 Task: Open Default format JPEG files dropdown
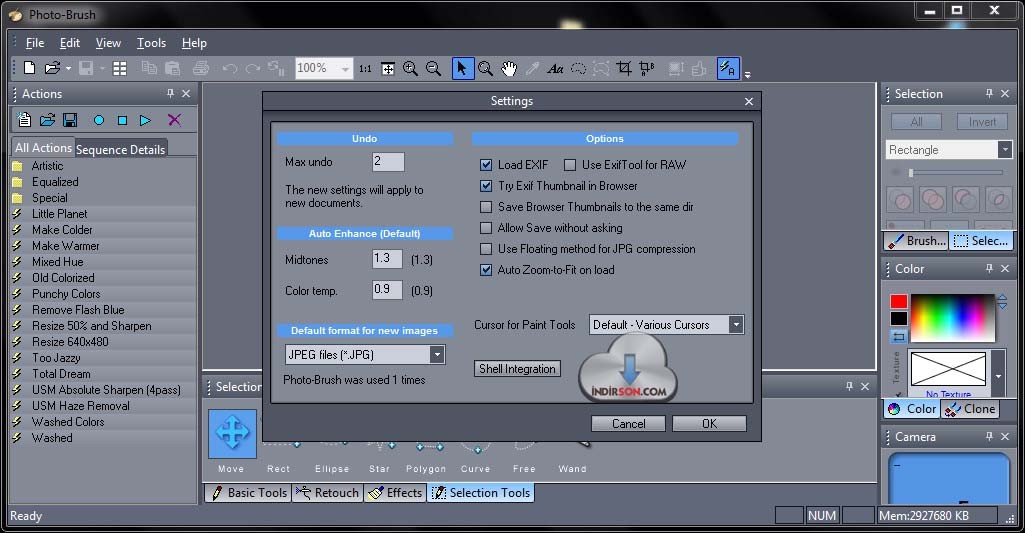[437, 355]
